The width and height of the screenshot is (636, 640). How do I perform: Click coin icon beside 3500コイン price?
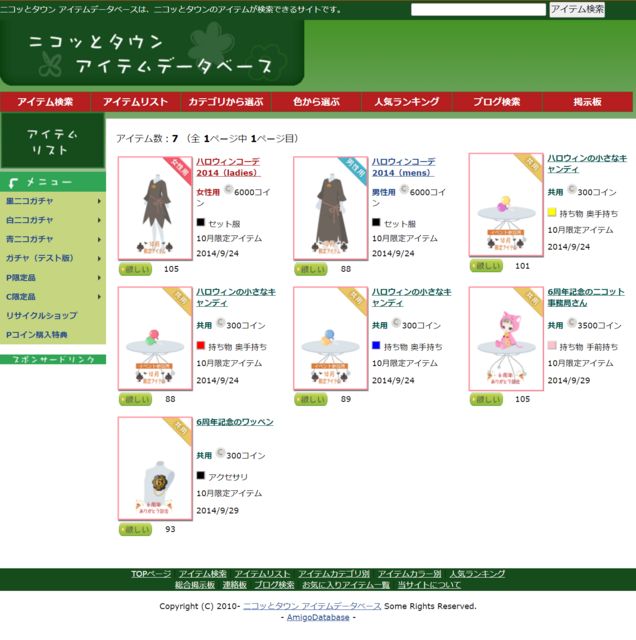click(x=572, y=323)
